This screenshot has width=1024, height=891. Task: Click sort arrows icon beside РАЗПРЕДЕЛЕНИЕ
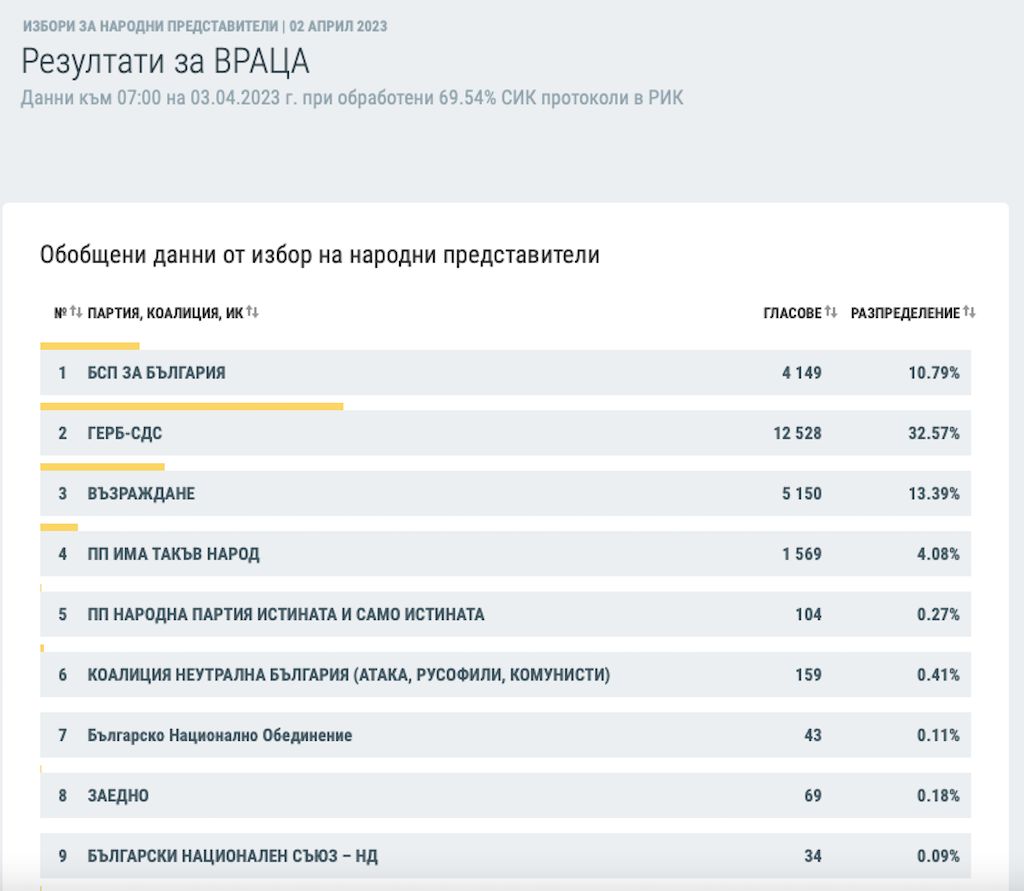[x=969, y=313]
